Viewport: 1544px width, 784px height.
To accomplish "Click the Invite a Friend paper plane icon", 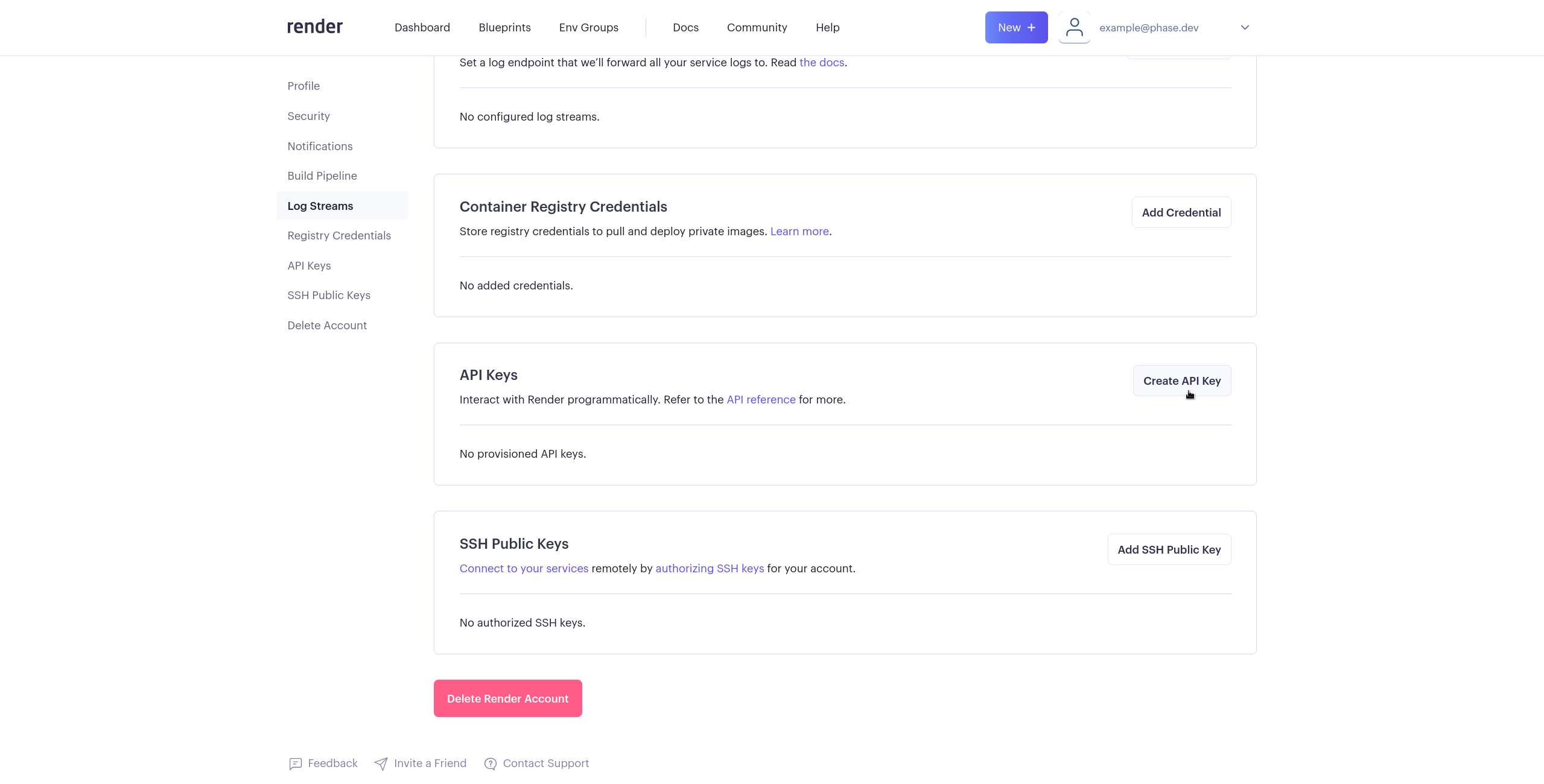I will 381,763.
